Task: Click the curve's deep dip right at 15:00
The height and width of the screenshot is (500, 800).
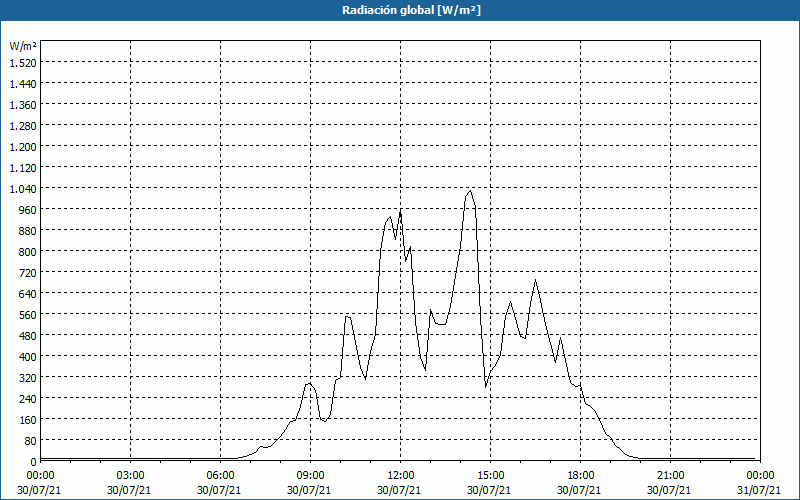Action: (486, 387)
